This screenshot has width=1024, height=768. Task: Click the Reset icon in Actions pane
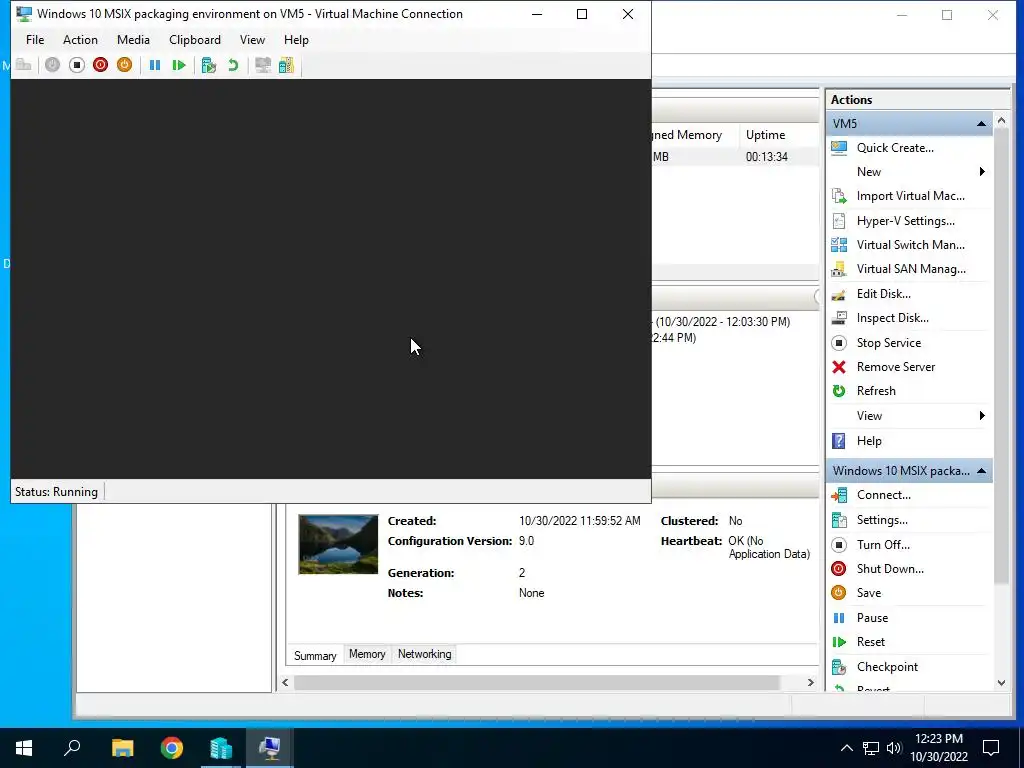coord(839,642)
